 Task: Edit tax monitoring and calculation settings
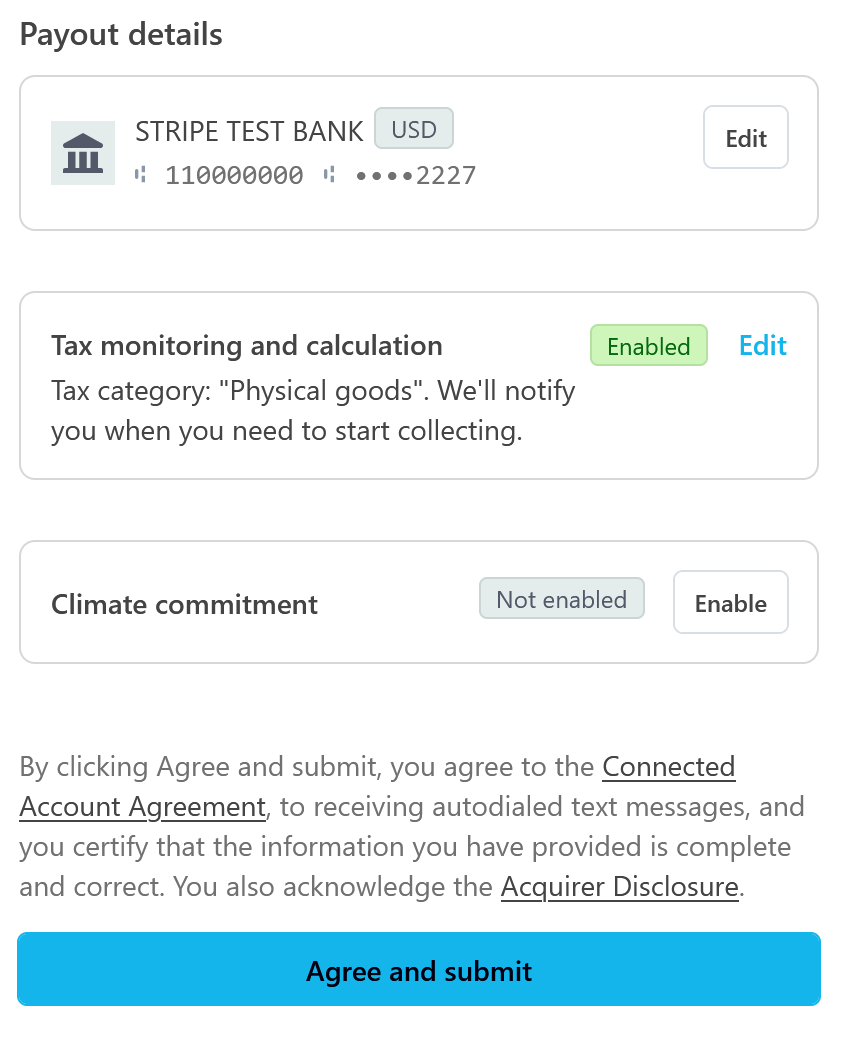[x=763, y=346]
